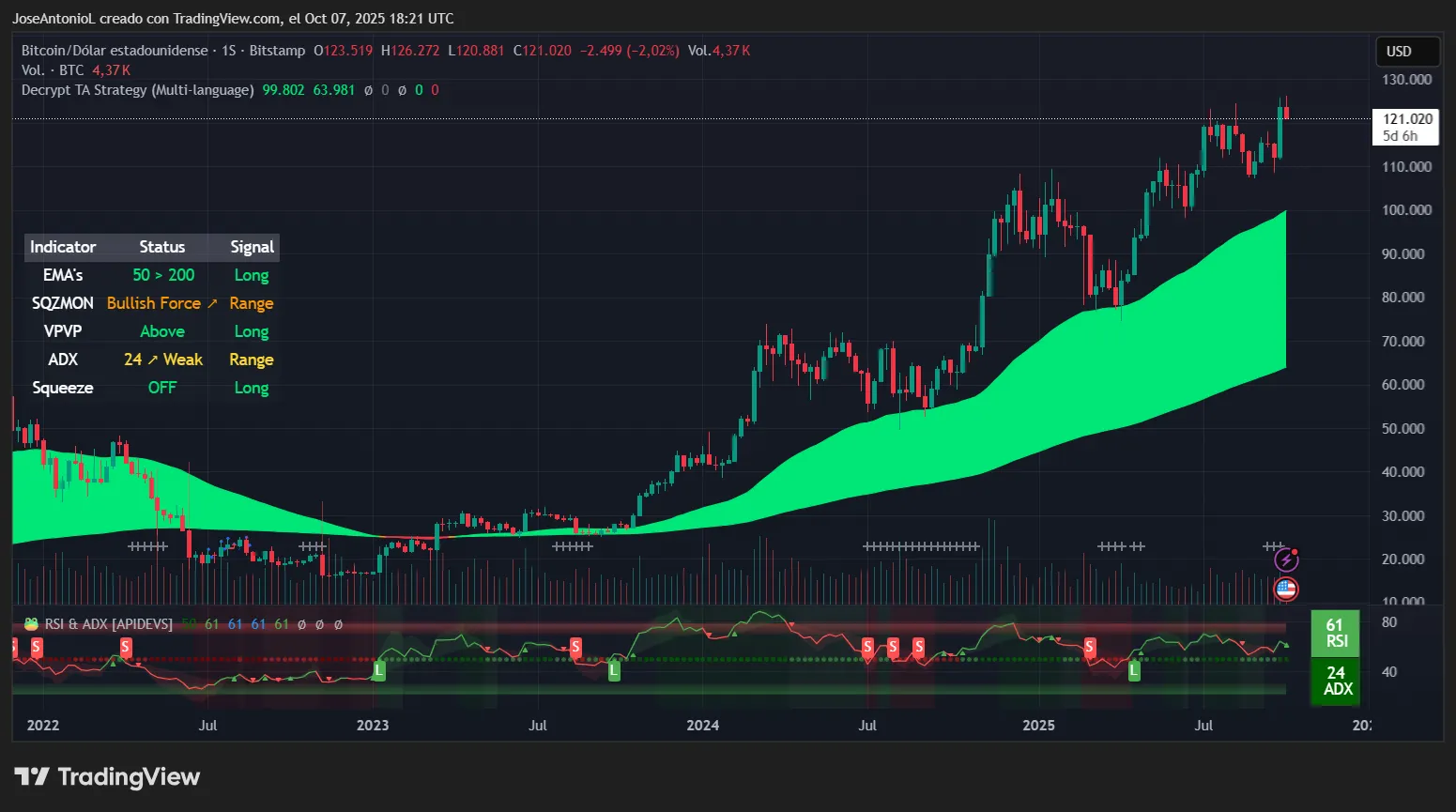Open the Decrypt TA Strategy indicator legend
The height and width of the screenshot is (812, 1456).
(x=137, y=90)
